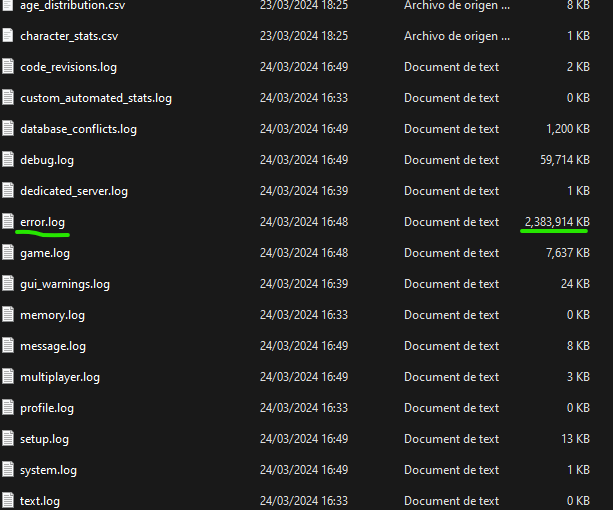Click the 1 KB size of system.log

tap(579, 470)
